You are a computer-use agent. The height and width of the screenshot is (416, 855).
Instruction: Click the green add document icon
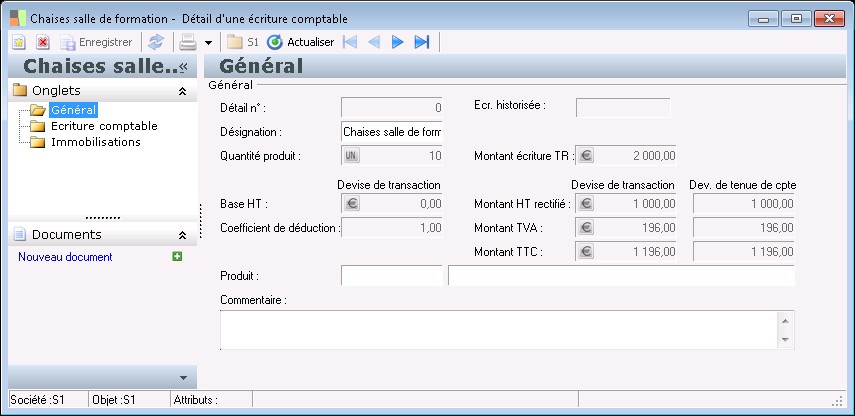177,256
